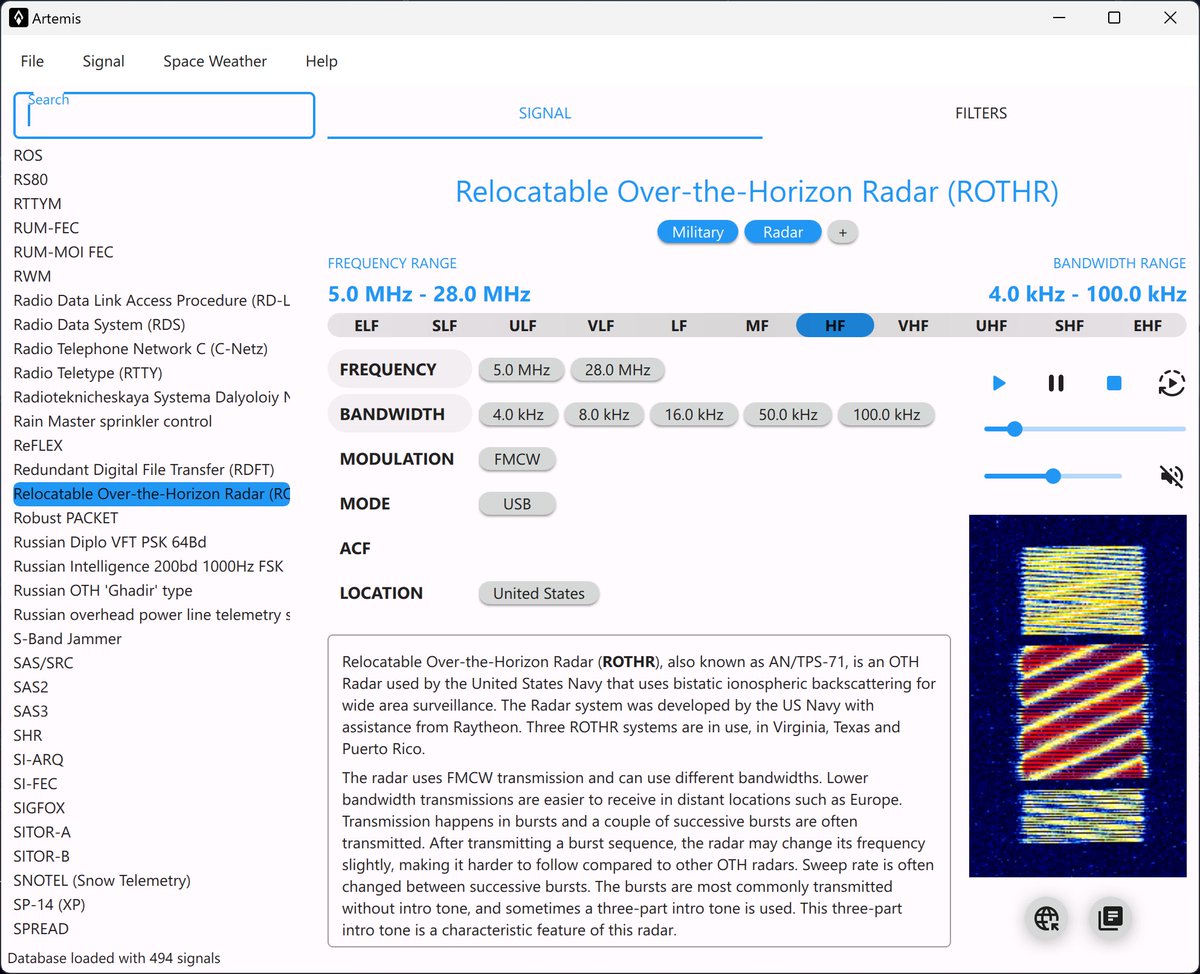This screenshot has height=974, width=1200.
Task: Select the ULF band chip
Action: [523, 325]
